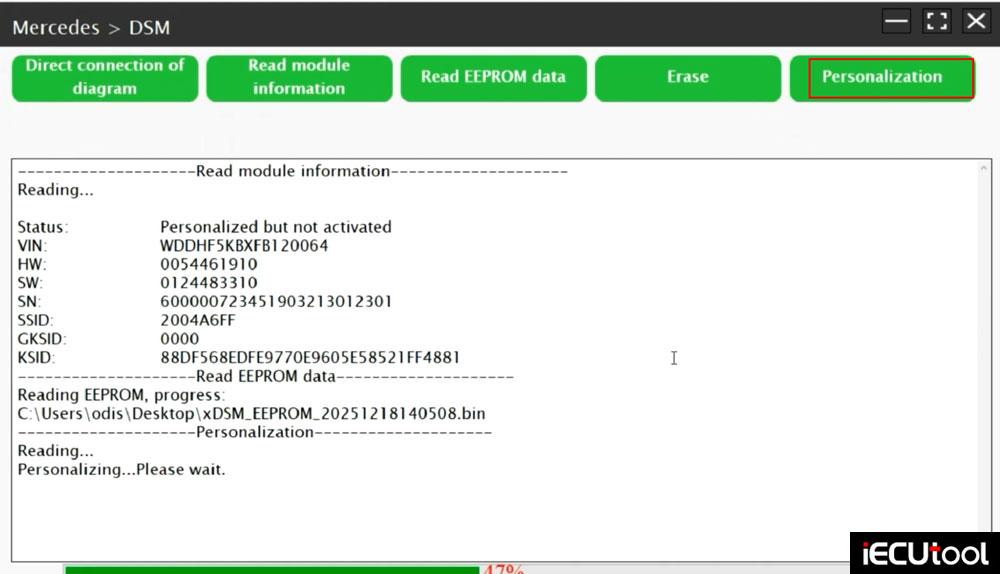This screenshot has width=1000, height=574.
Task: Toggle fullscreen with the bracket icon
Action: 937,22
